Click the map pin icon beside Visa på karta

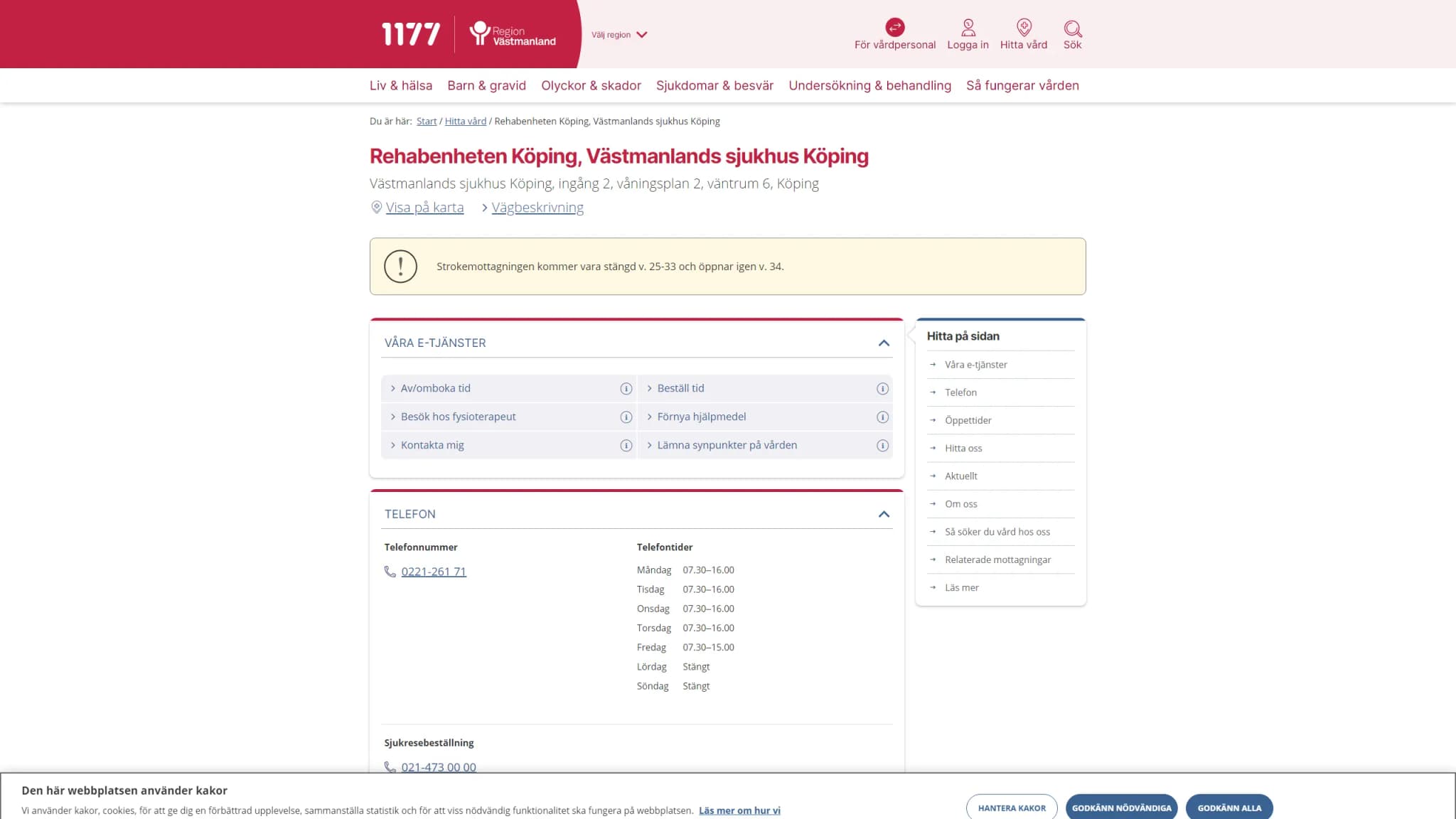pyautogui.click(x=376, y=207)
